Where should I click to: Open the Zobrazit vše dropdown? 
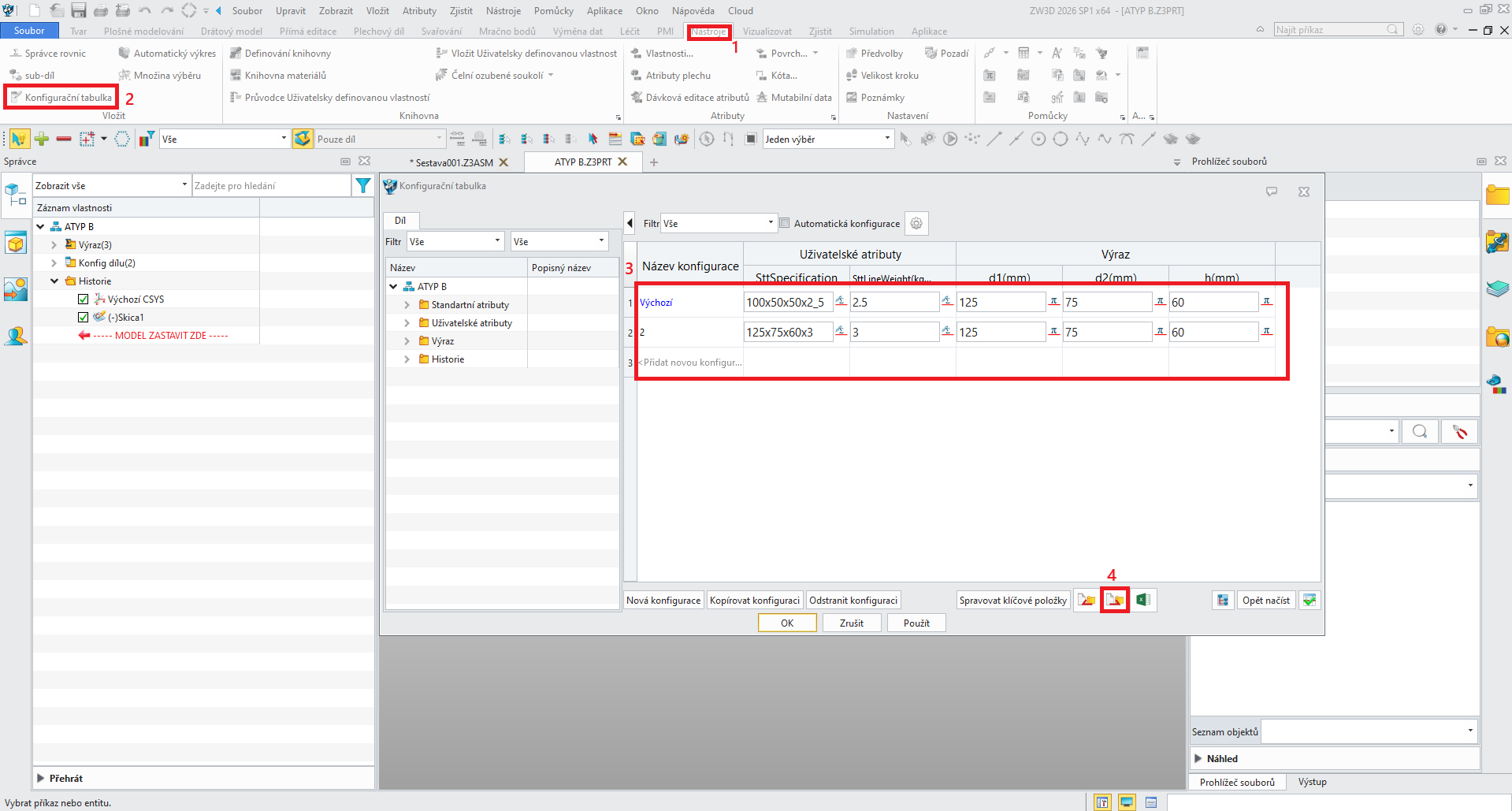(x=112, y=186)
